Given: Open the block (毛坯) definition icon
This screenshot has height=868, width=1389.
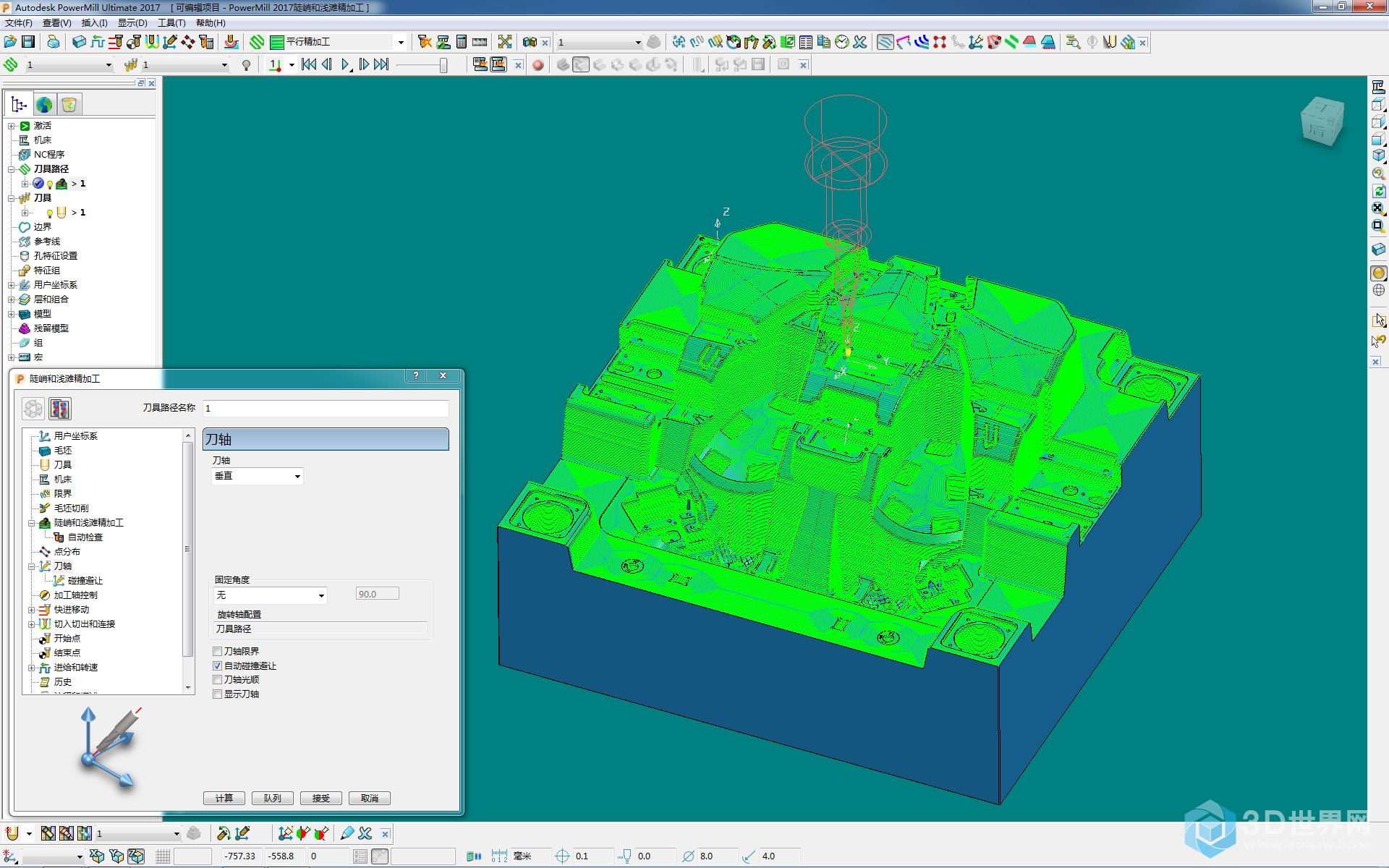Looking at the screenshot, I should click(x=79, y=42).
